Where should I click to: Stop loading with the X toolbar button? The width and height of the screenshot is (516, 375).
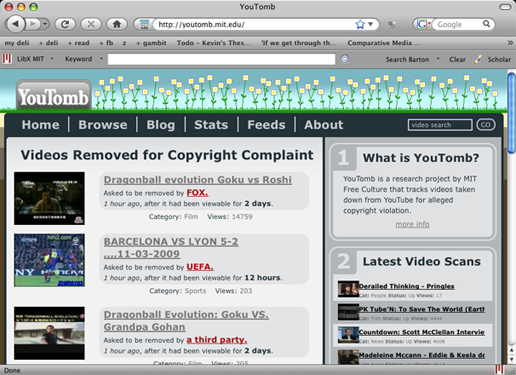click(91, 24)
